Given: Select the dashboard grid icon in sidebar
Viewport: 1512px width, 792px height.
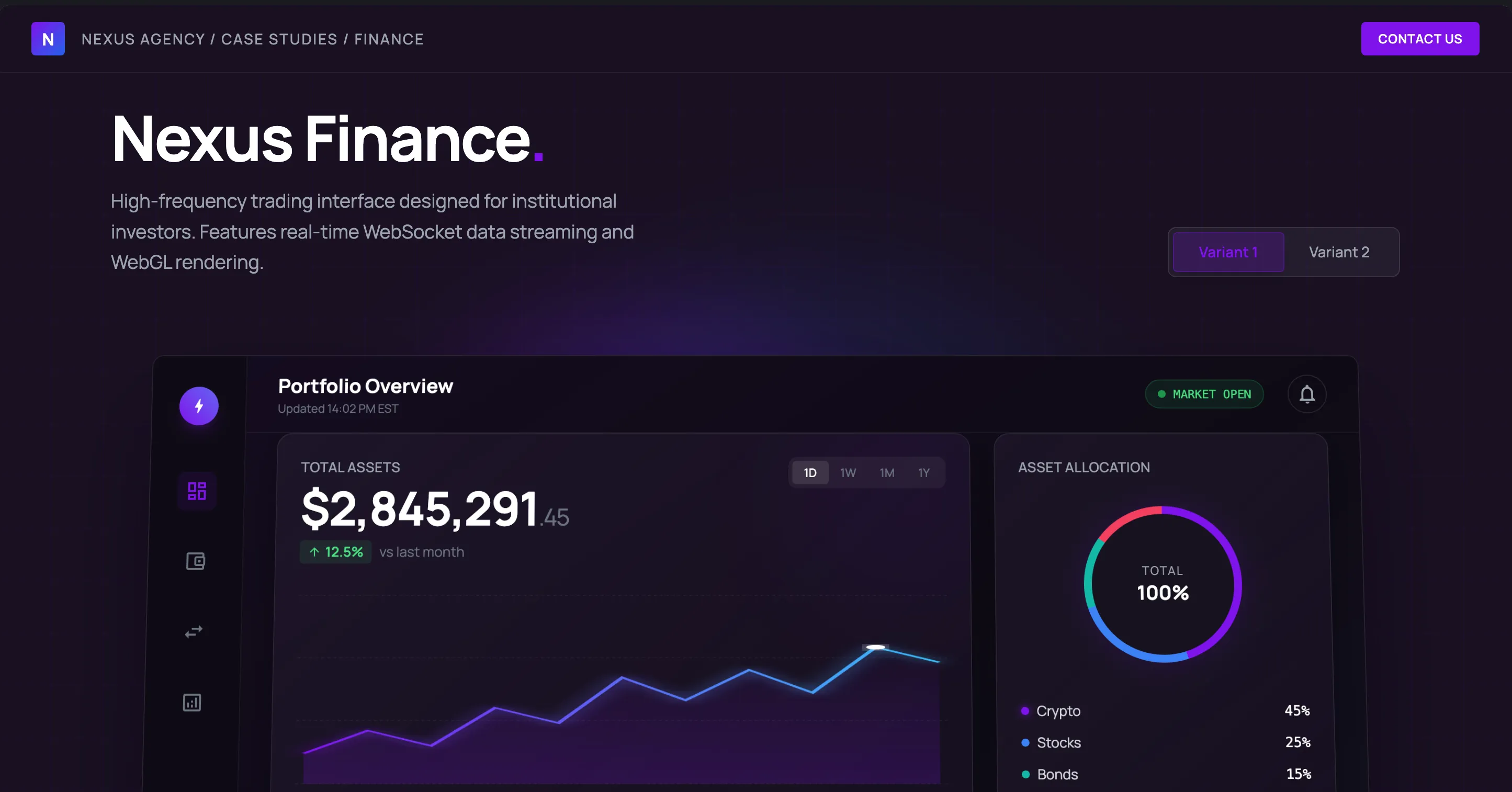Looking at the screenshot, I should click(197, 491).
